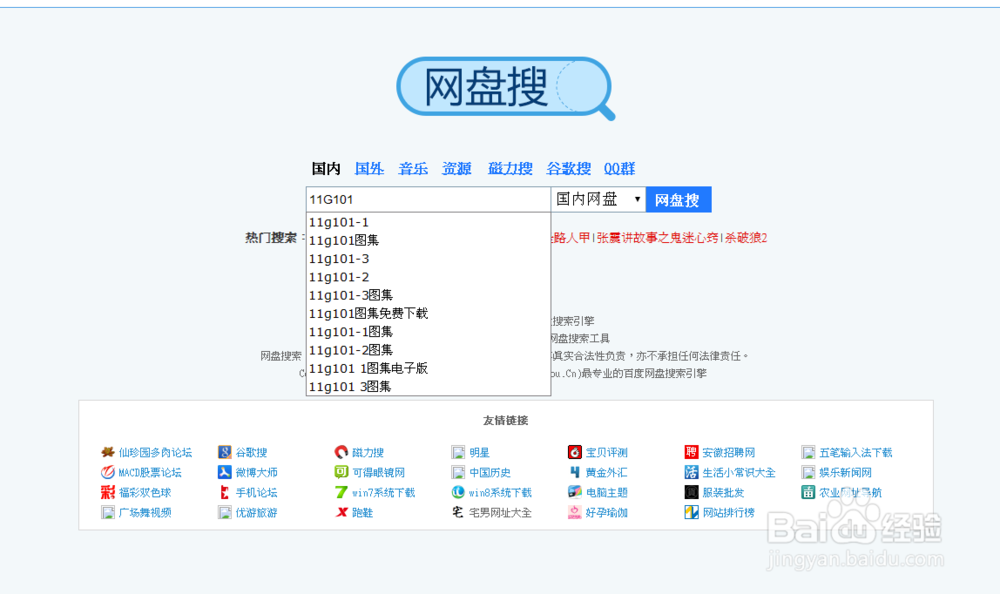Image resolution: width=1000 pixels, height=594 pixels.
Task: Open hot search 杀破狼2
Action: 746,238
